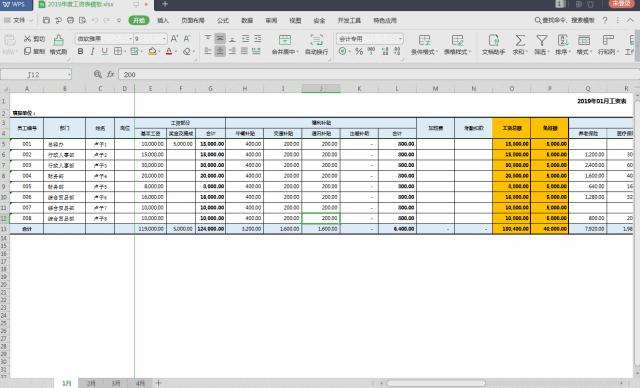Click Wrap Text (自动换行)

[316, 44]
